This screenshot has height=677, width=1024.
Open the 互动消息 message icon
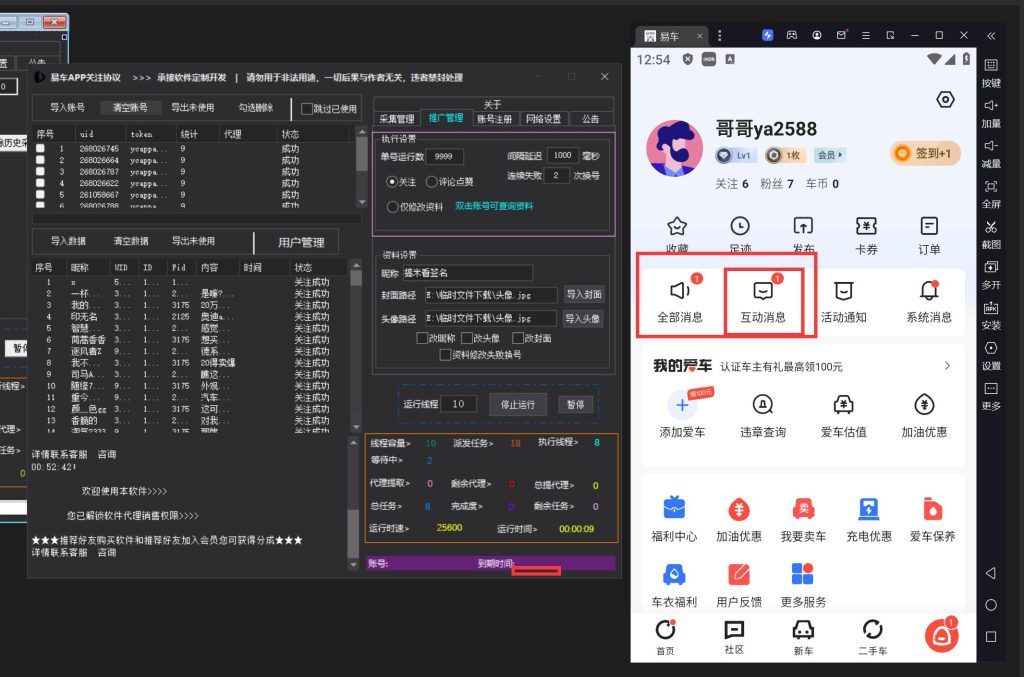[x=763, y=291]
